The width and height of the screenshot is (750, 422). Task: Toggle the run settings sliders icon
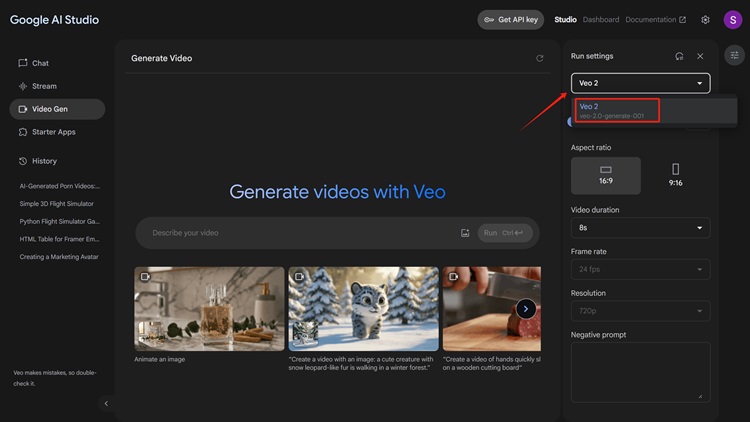click(735, 55)
